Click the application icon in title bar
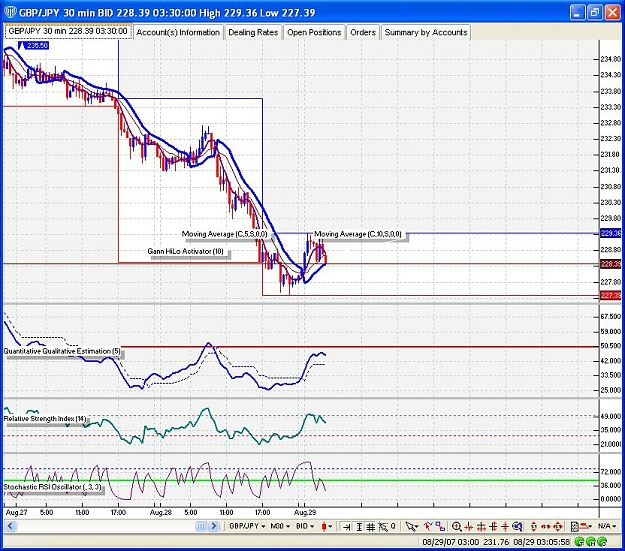The image size is (625, 551). point(10,12)
